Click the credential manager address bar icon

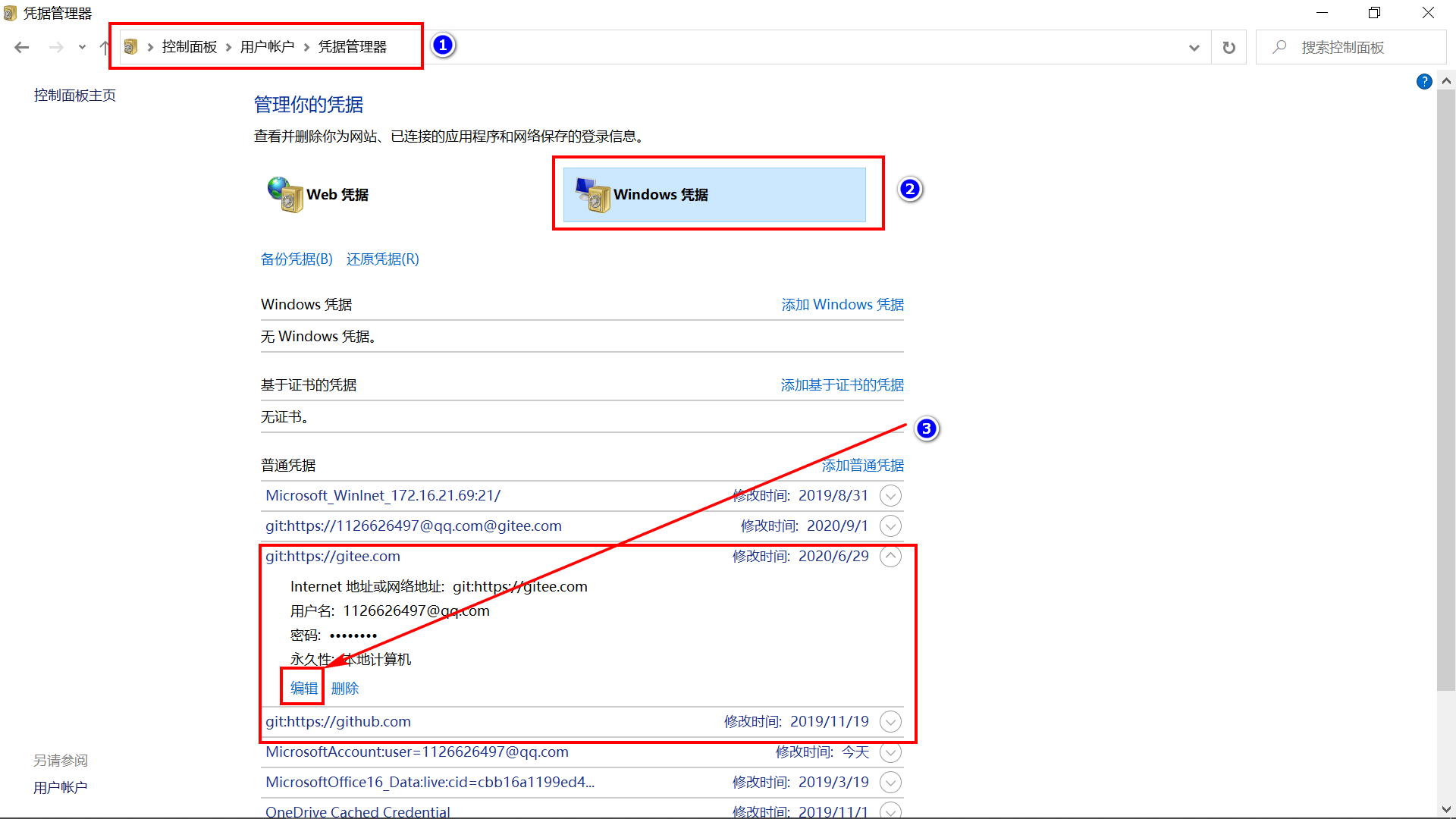coord(130,47)
